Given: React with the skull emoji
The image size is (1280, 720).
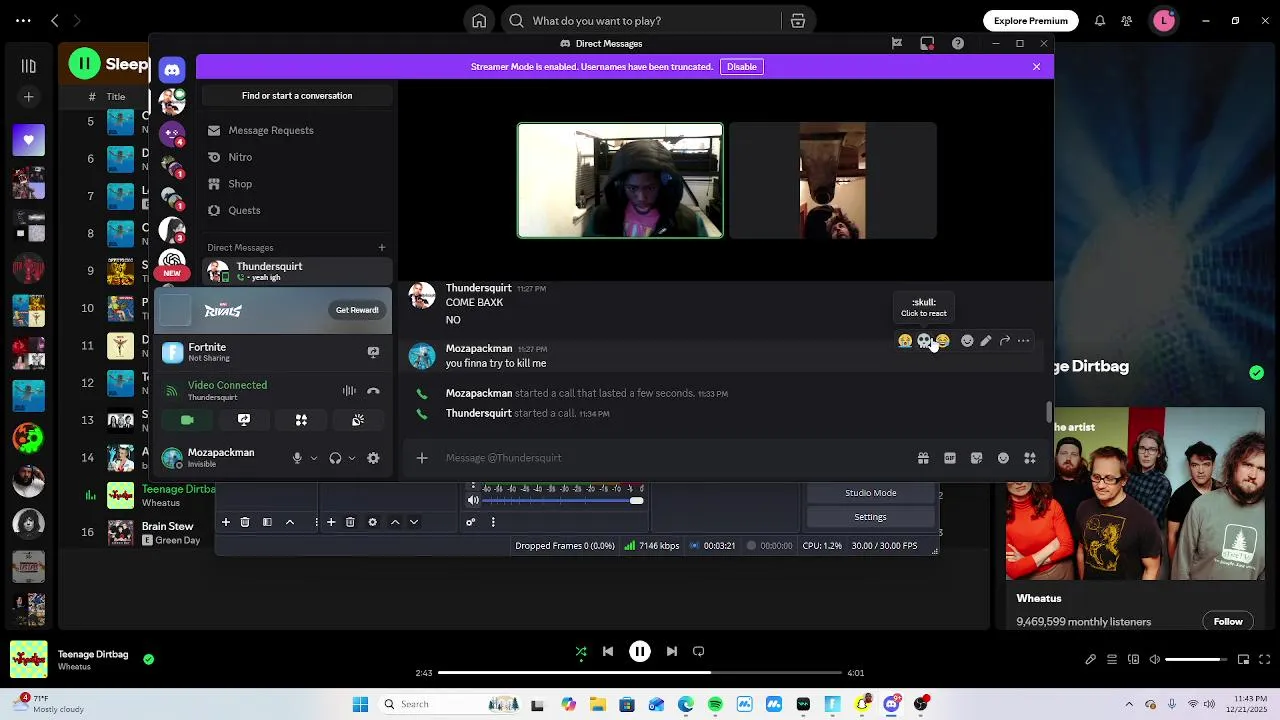Looking at the screenshot, I should [924, 341].
